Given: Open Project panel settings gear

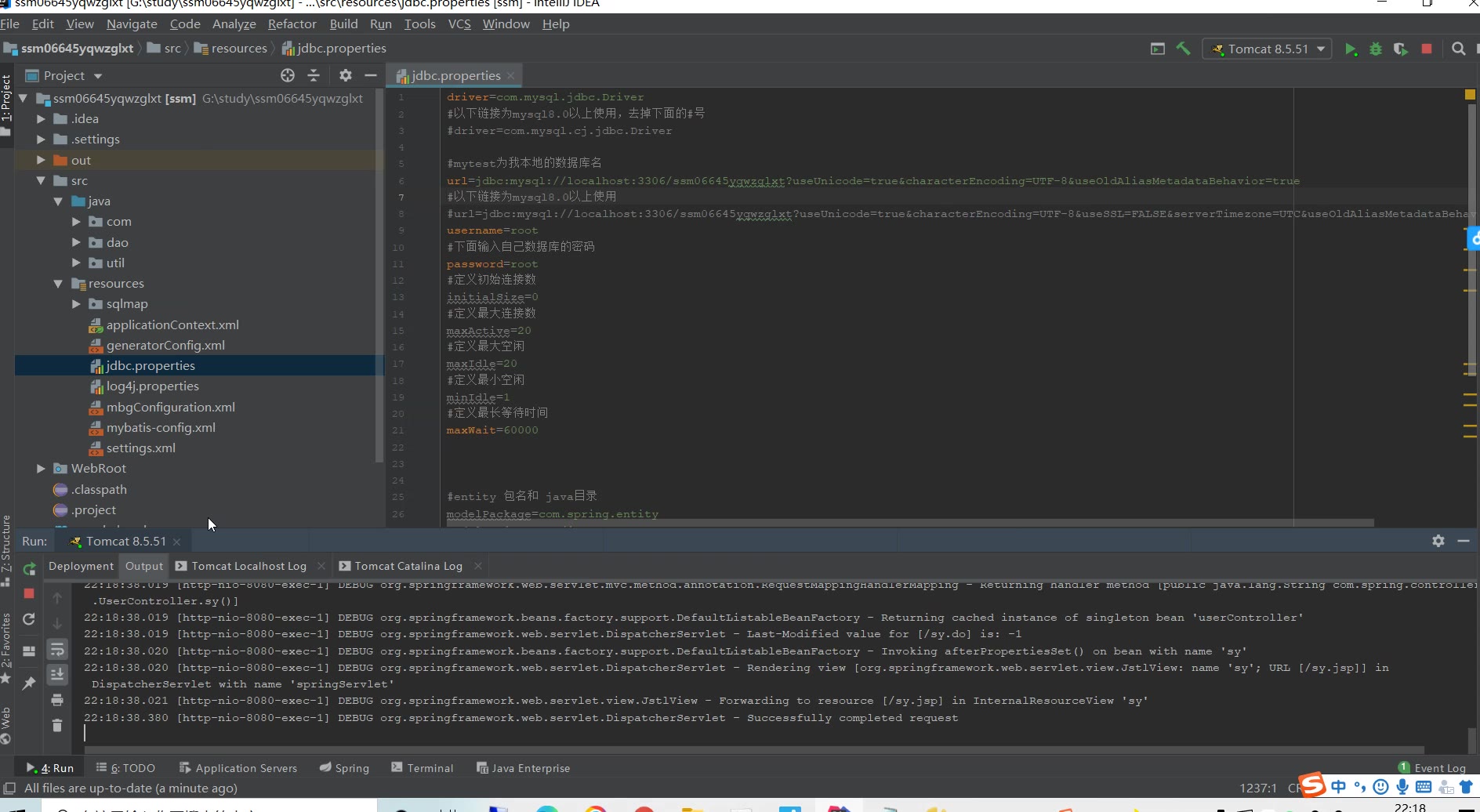Looking at the screenshot, I should pos(345,75).
